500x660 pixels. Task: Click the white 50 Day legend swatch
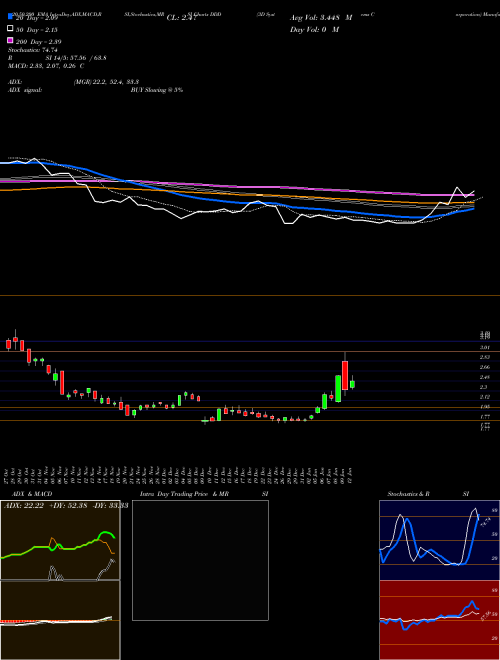10,29
